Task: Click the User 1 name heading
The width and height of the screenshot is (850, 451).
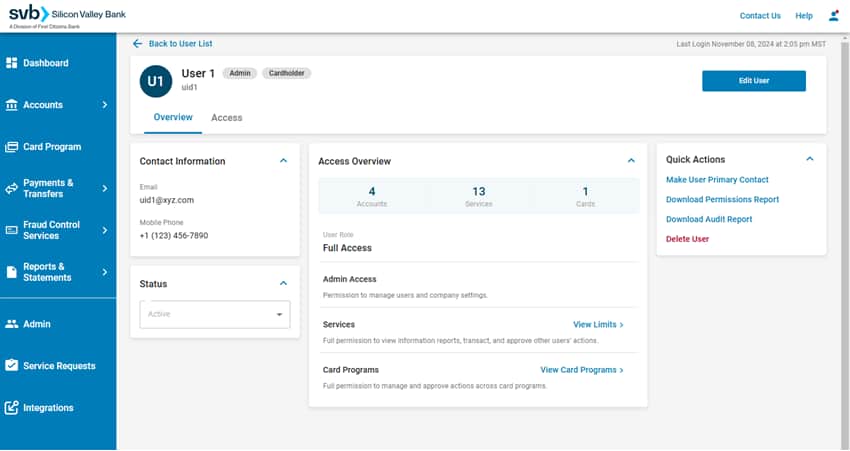Action: tap(198, 73)
